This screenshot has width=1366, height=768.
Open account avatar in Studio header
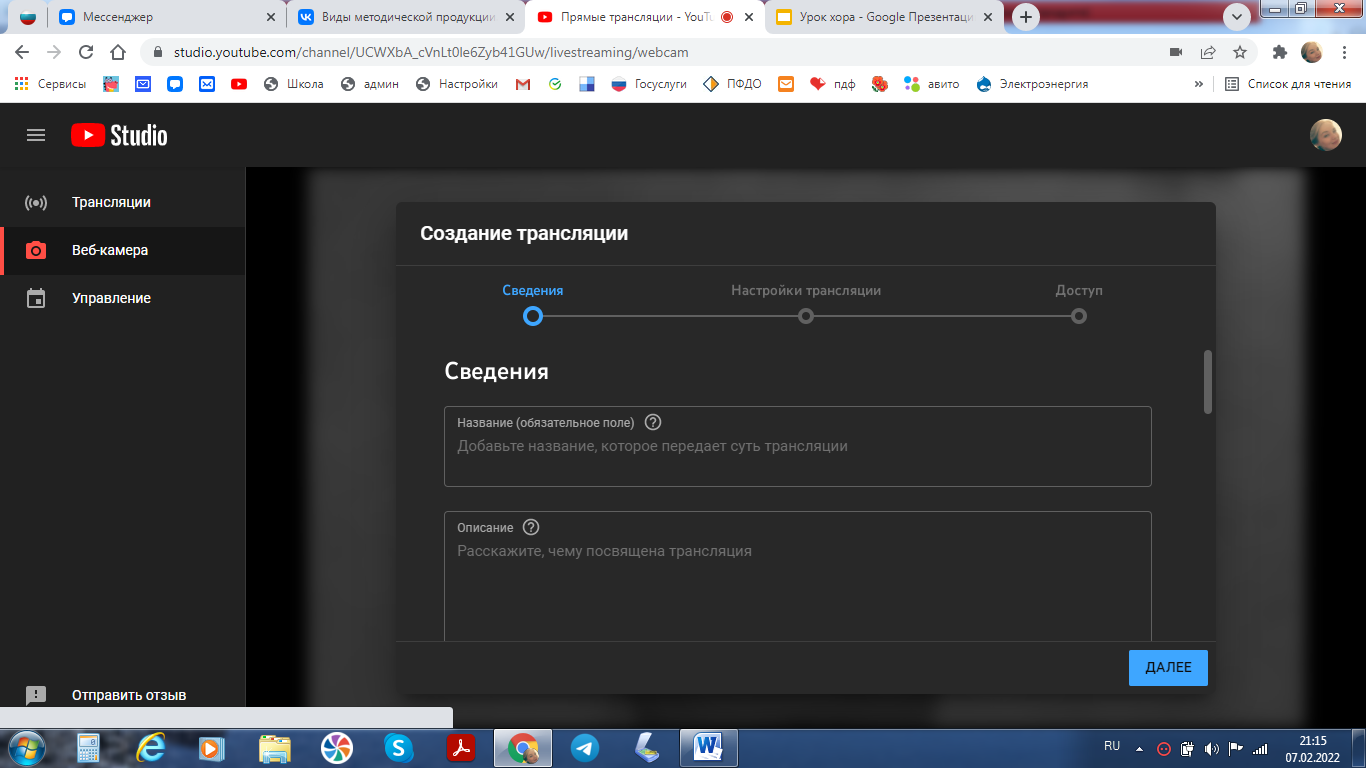pyautogui.click(x=1325, y=135)
